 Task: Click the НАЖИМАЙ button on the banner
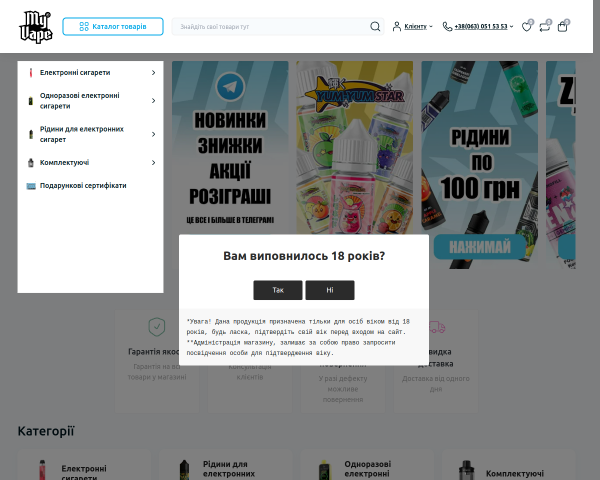click(x=480, y=247)
